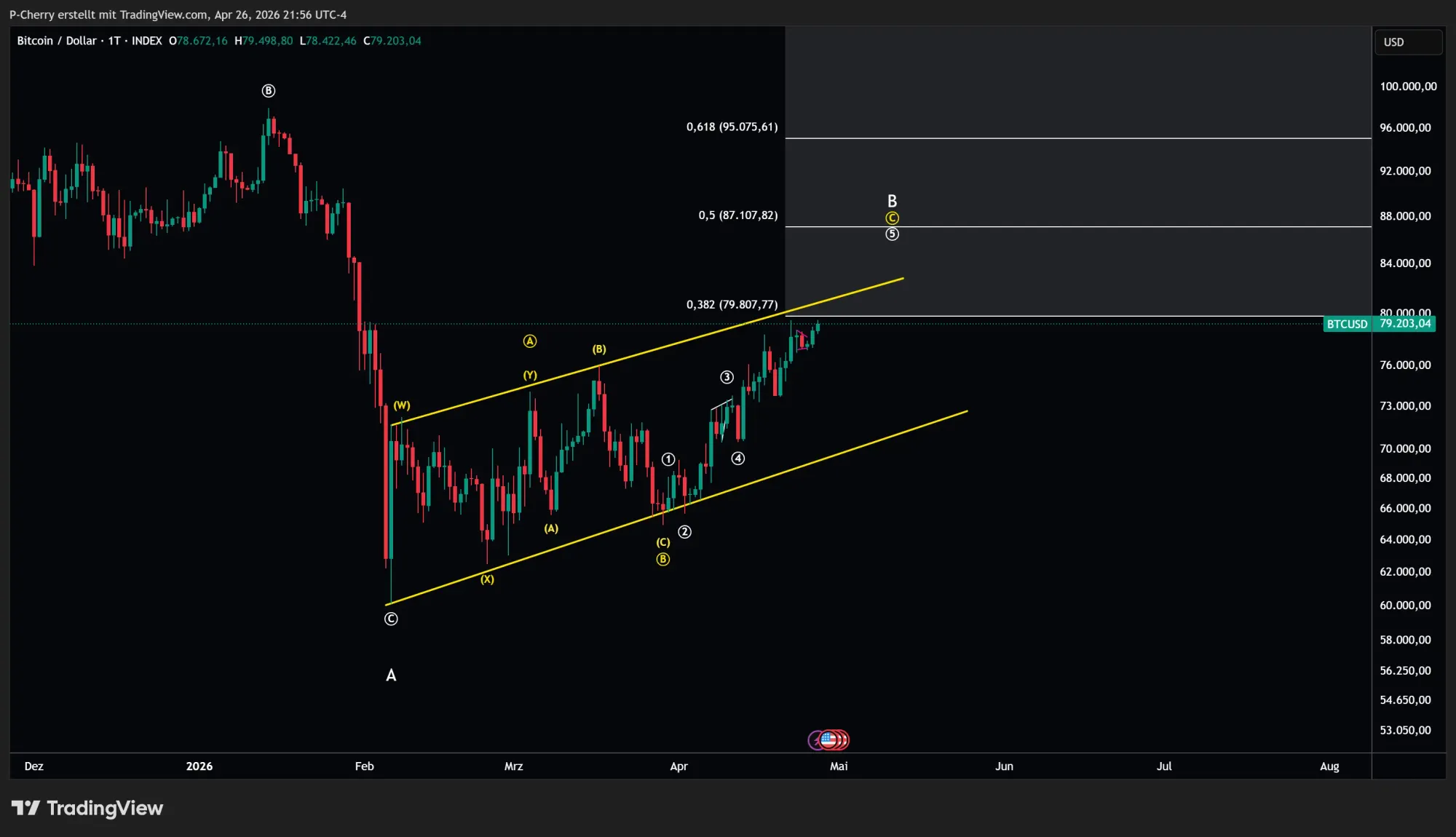Click the 80.000,00 level on the price scale
1456x837 pixels.
pyautogui.click(x=1406, y=310)
